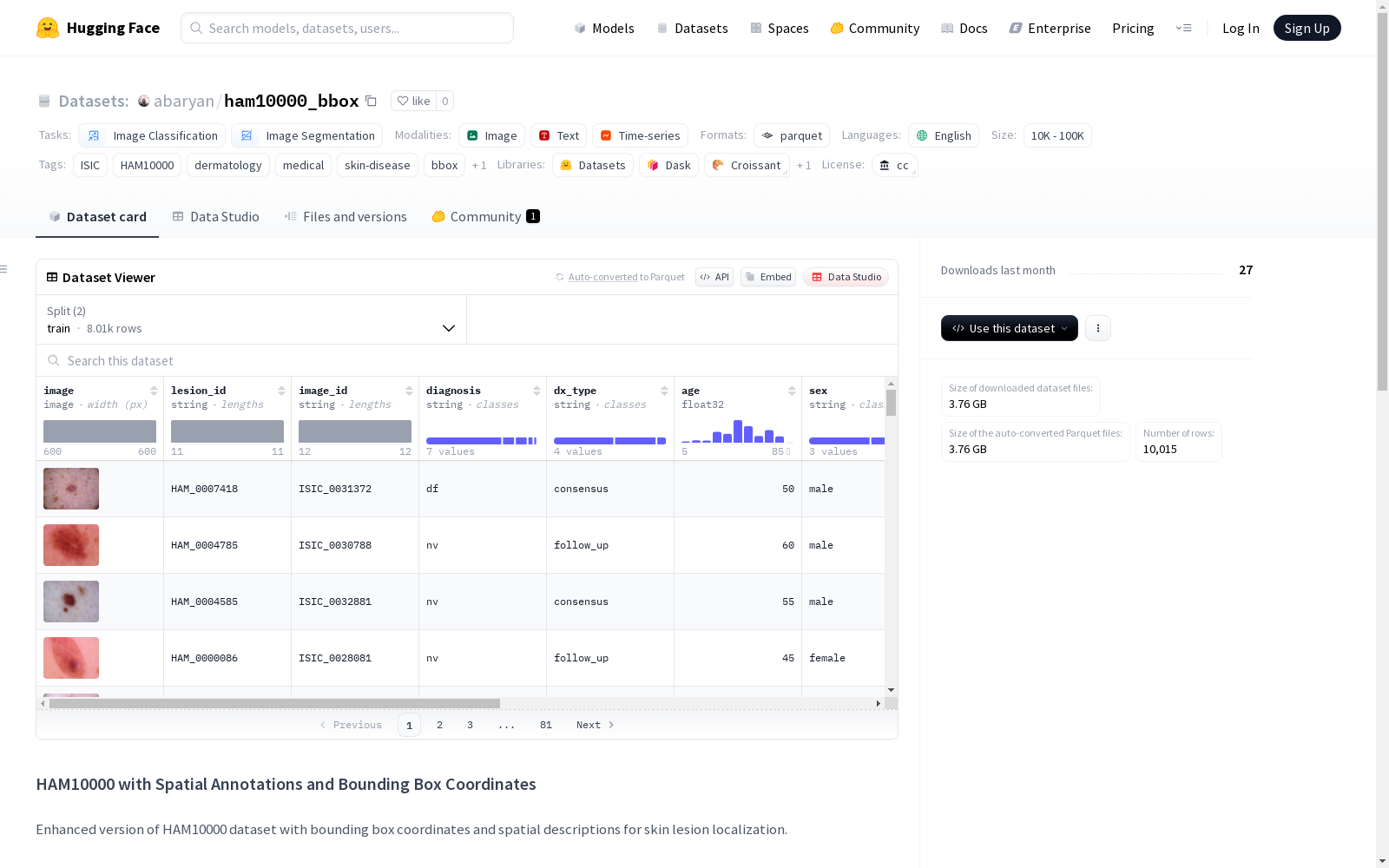Open Spaces in top navigation

pos(779,28)
